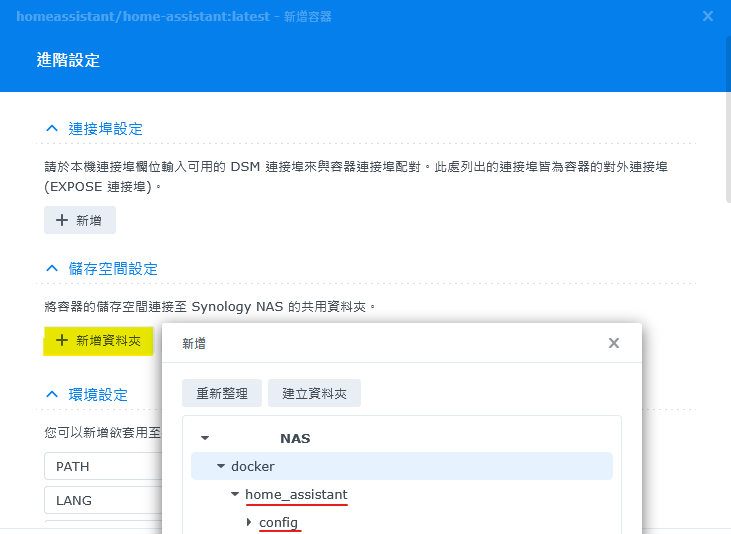Select the NAS root node
This screenshot has width=731, height=534.
click(x=295, y=438)
